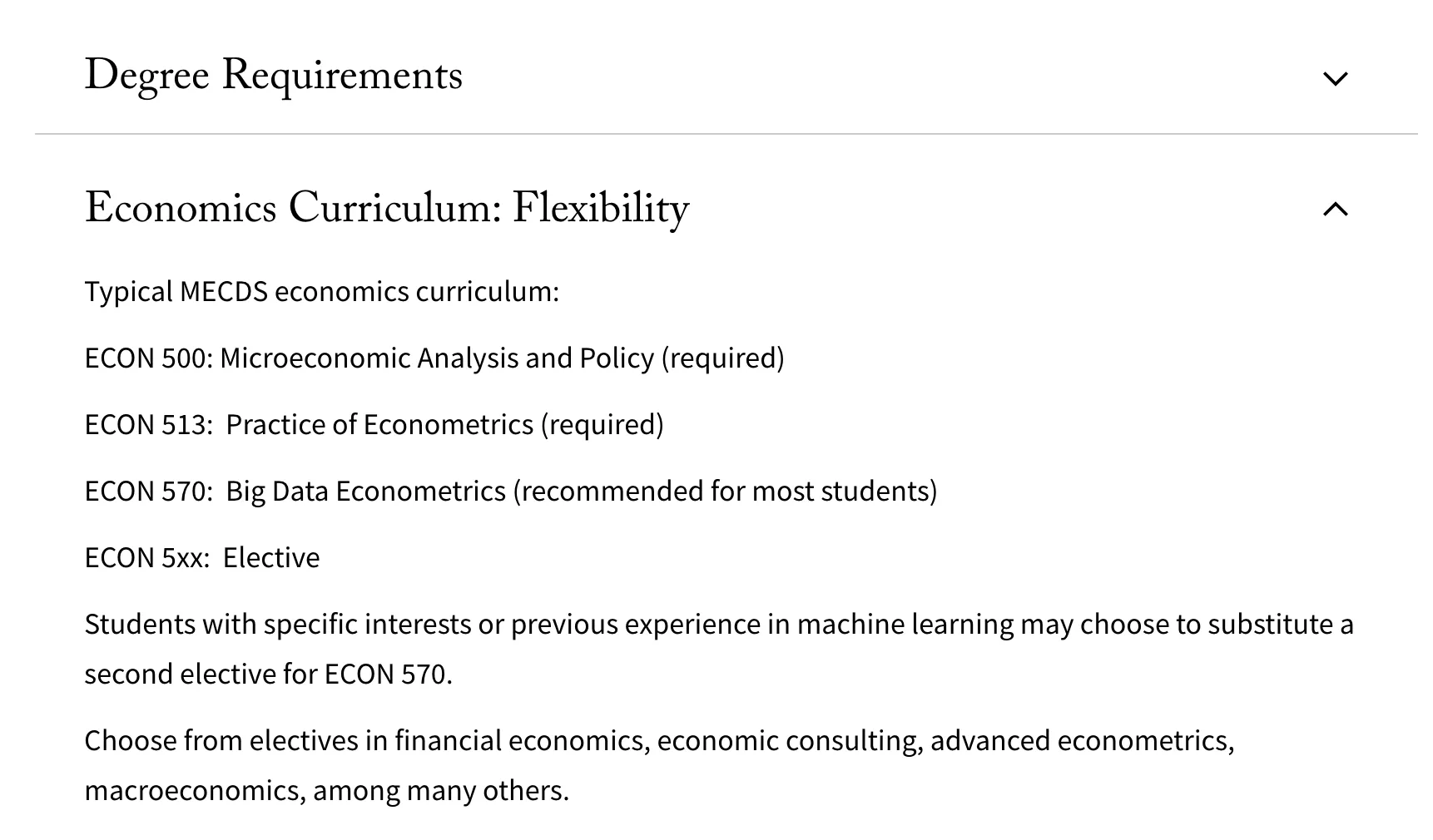The image size is (1433, 840).
Task: Click the phrase second elective for ECON 570
Action: click(267, 674)
